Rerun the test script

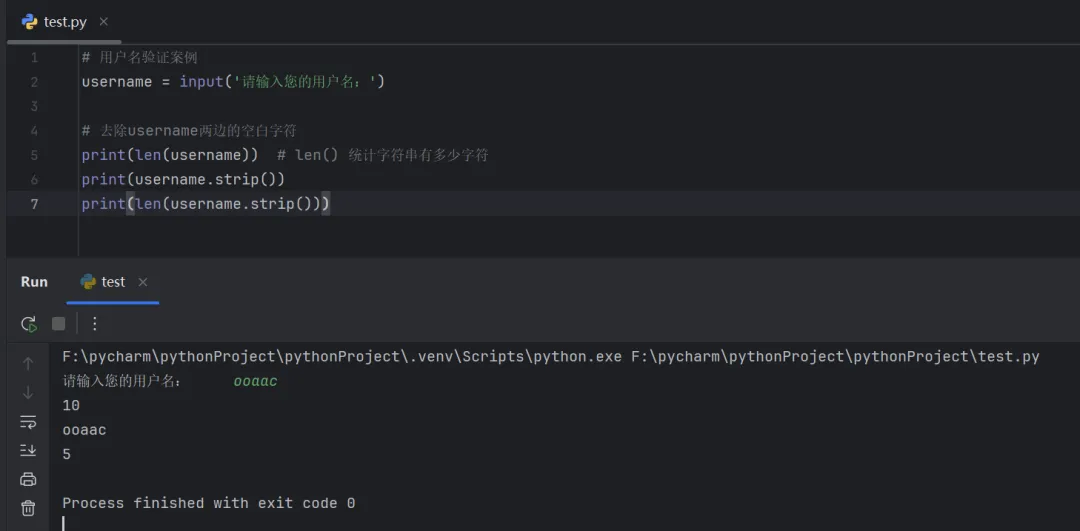pyautogui.click(x=28, y=324)
